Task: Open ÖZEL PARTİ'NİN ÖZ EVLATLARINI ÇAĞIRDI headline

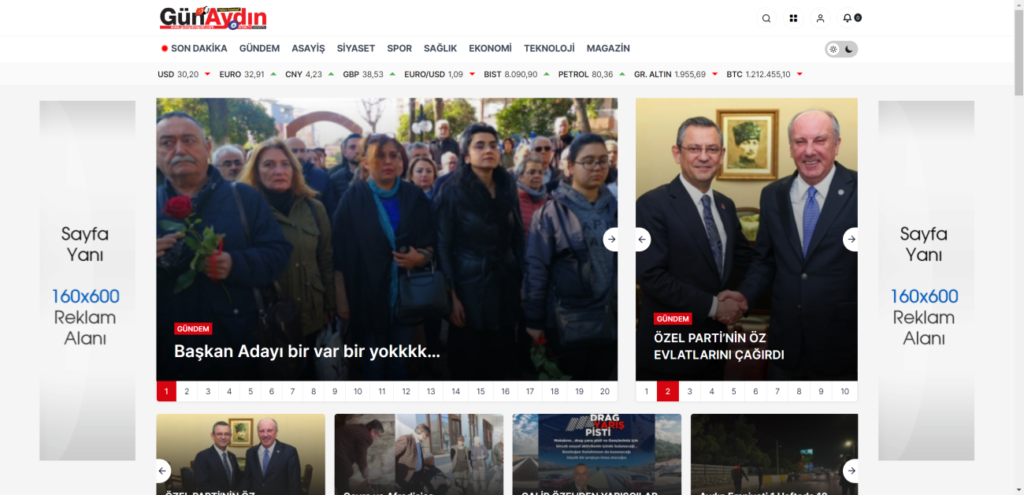Action: [x=719, y=347]
